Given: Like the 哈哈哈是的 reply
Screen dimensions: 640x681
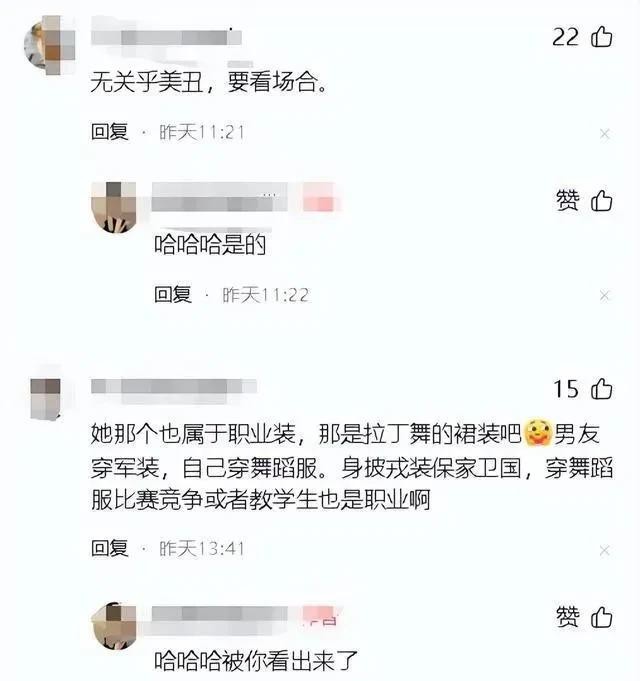Looking at the screenshot, I should (x=602, y=201).
